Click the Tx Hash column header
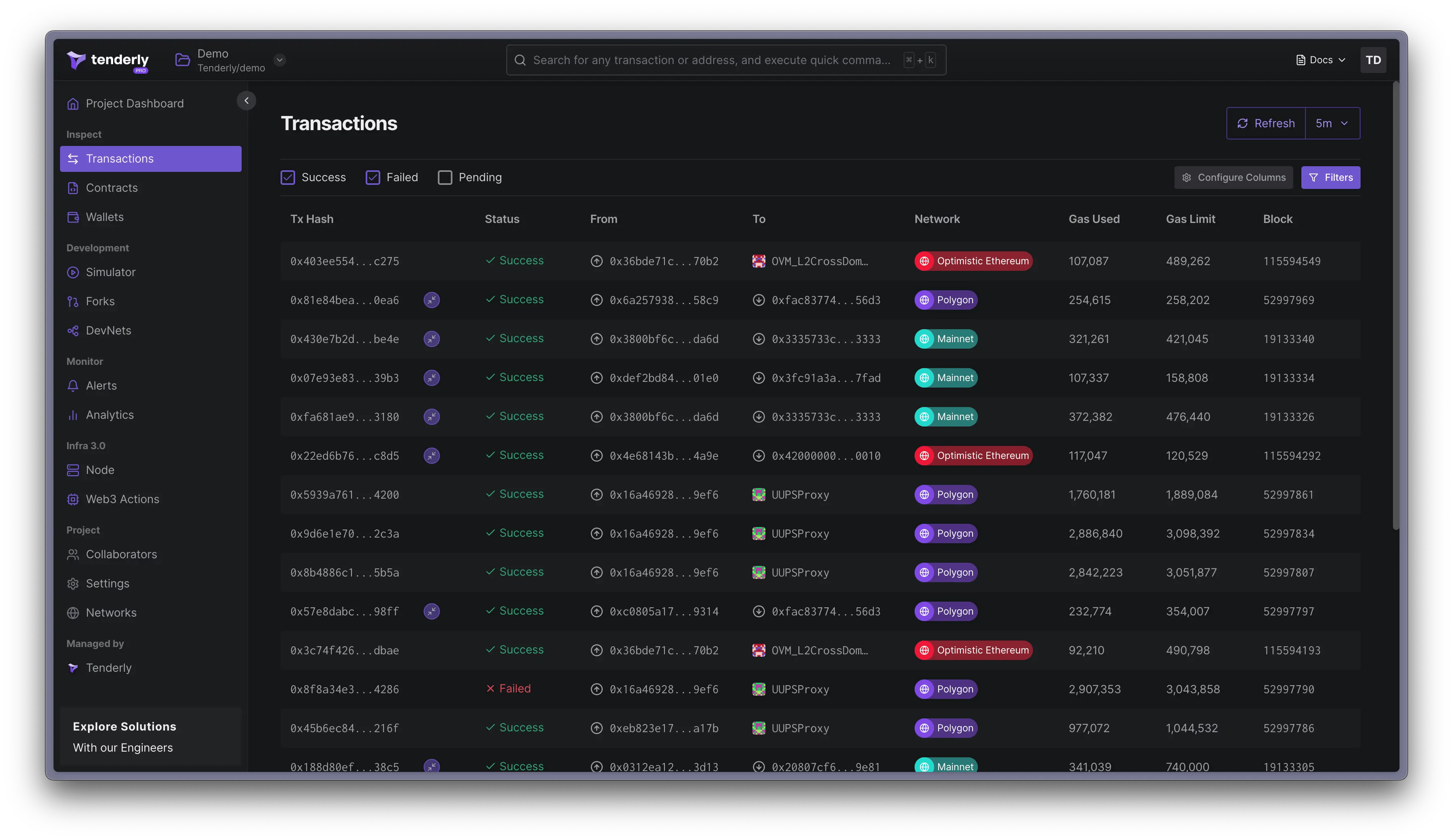Screen dimensions: 1453x840 pos(311,219)
